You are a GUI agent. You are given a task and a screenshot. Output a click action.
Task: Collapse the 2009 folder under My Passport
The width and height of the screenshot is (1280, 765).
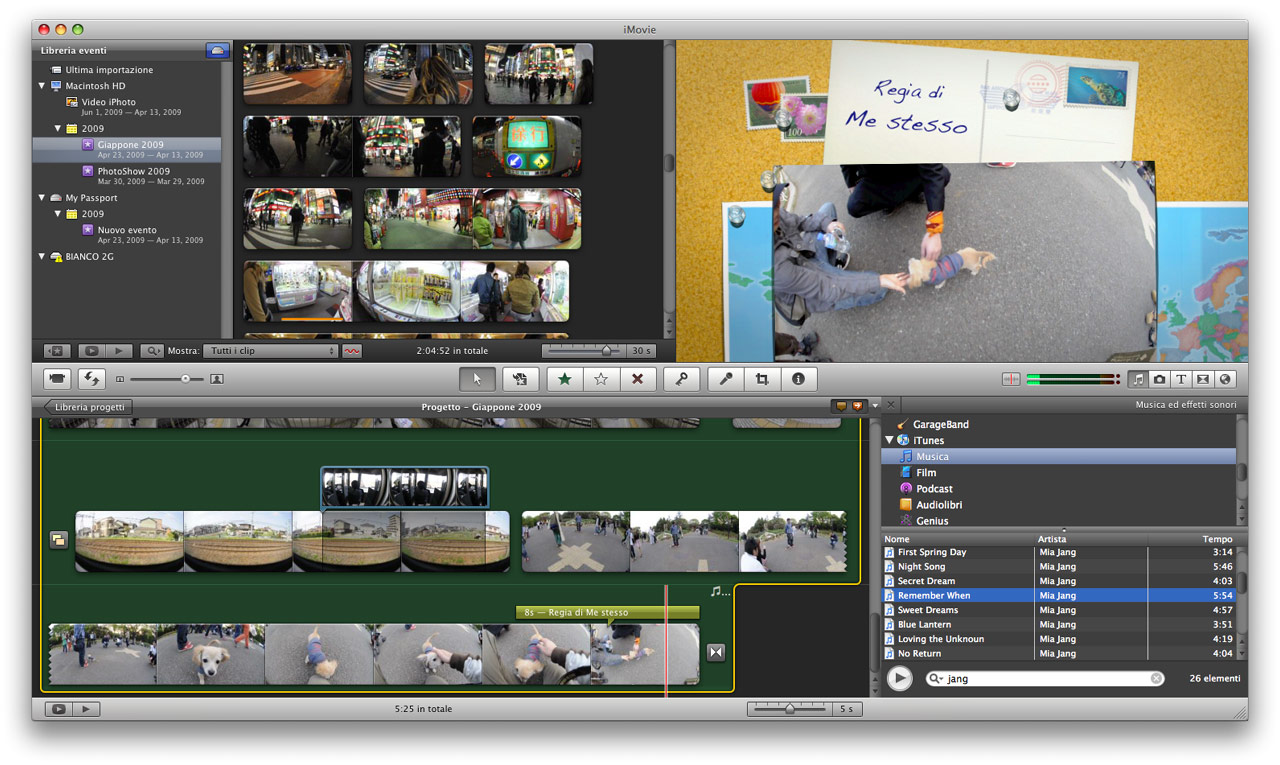pos(58,214)
